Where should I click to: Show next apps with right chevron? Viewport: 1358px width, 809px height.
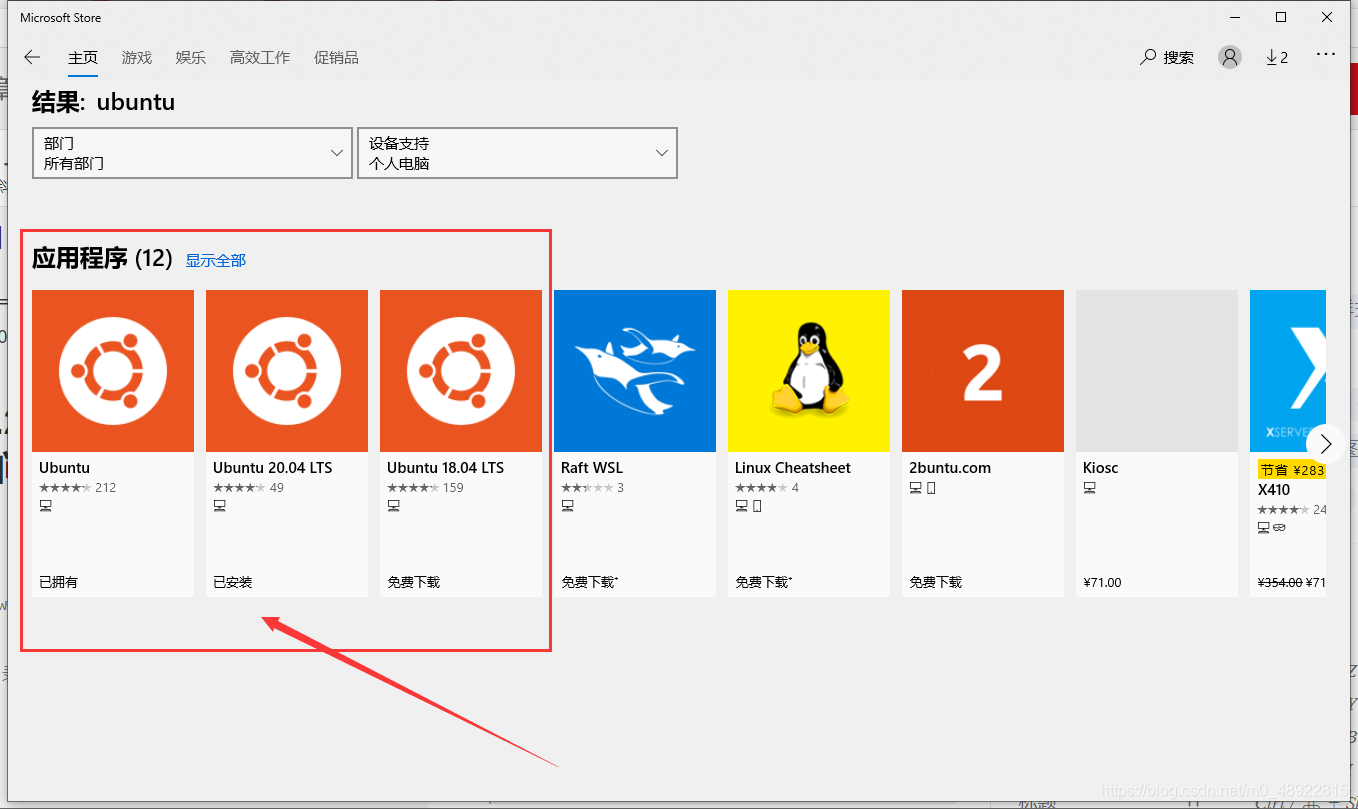(1326, 444)
